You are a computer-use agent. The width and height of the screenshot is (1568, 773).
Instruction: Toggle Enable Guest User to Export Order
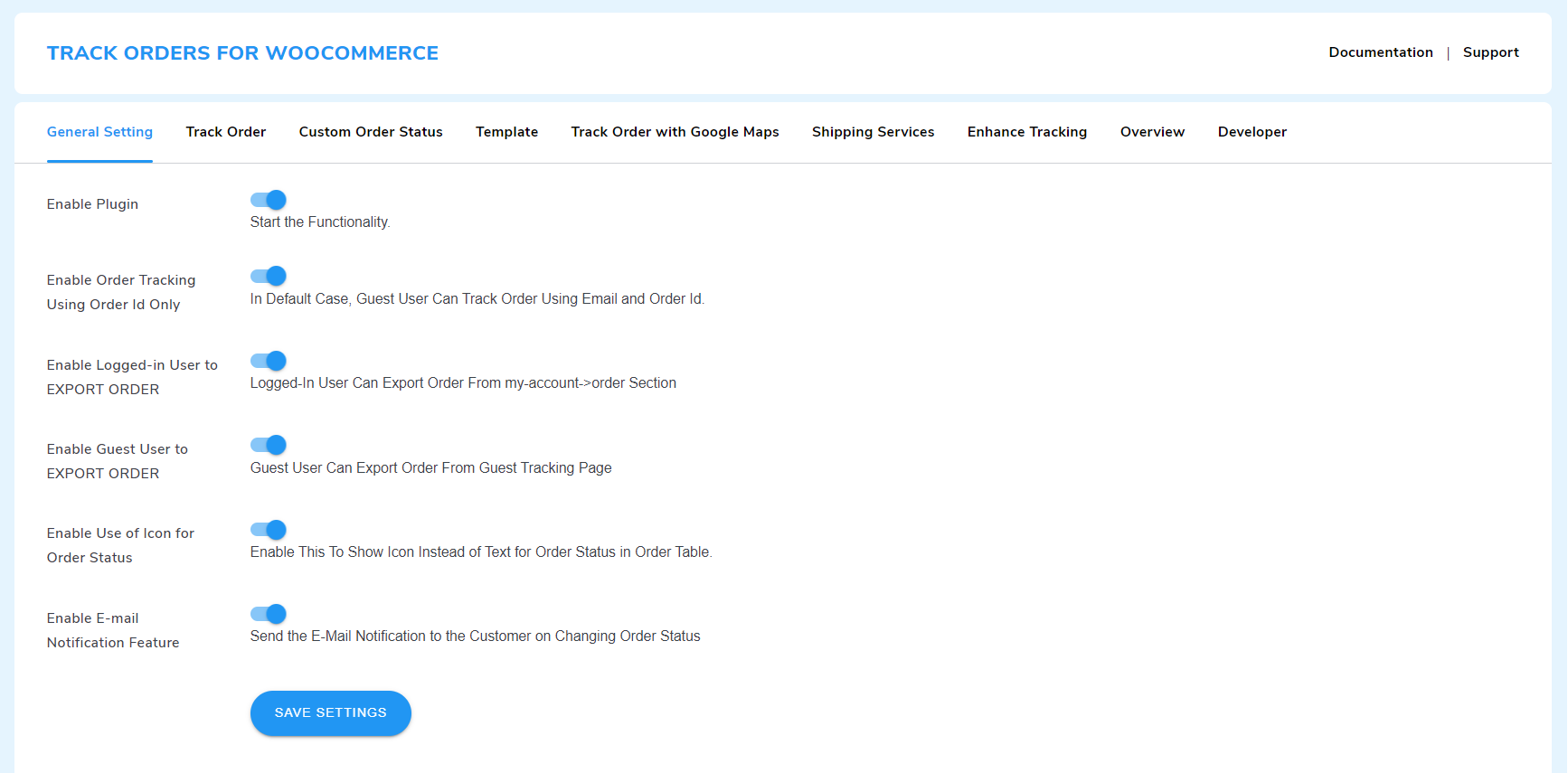[269, 445]
